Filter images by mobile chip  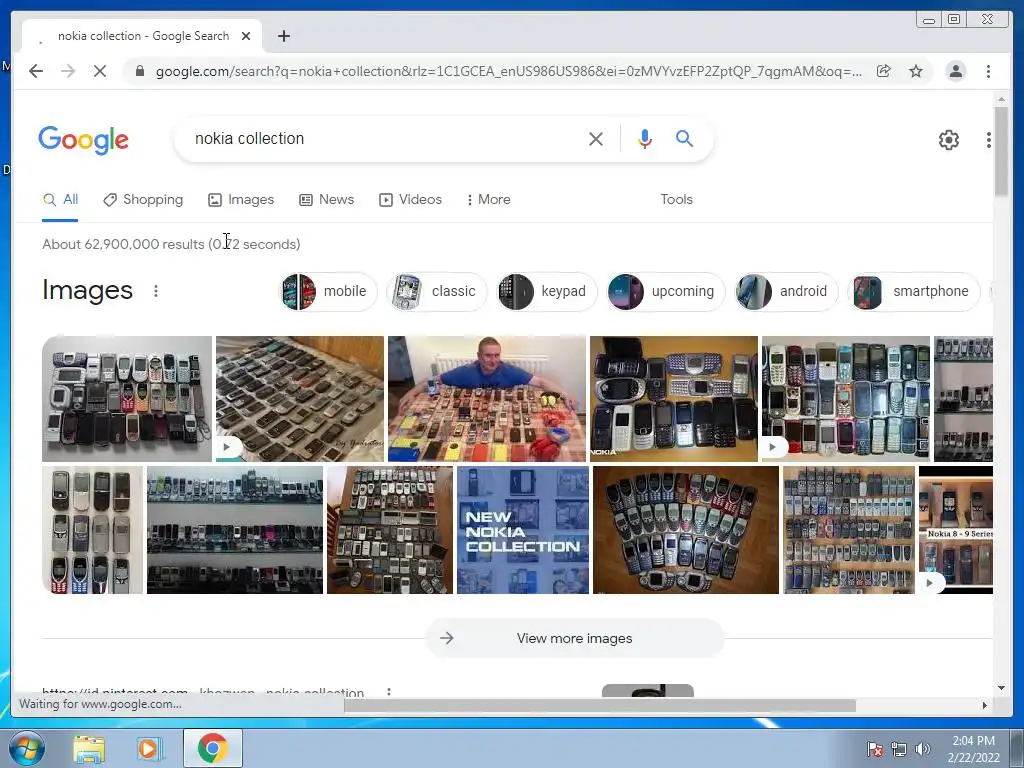[328, 291]
